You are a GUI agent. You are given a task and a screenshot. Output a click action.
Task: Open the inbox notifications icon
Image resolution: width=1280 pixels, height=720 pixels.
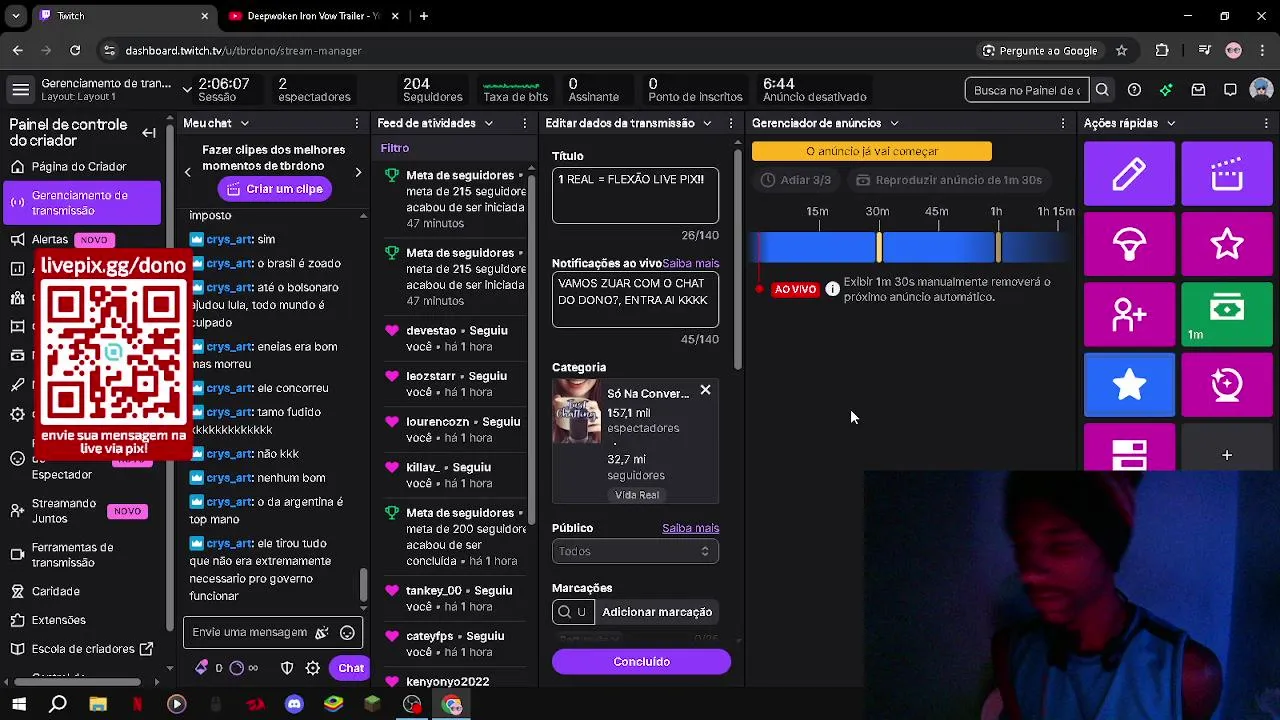(x=1198, y=90)
